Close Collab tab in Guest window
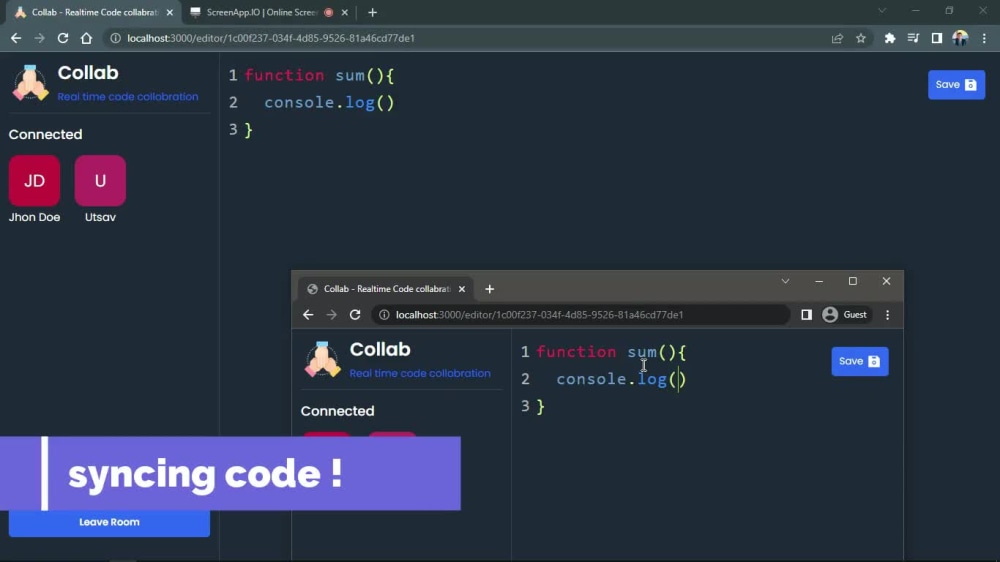 462,289
